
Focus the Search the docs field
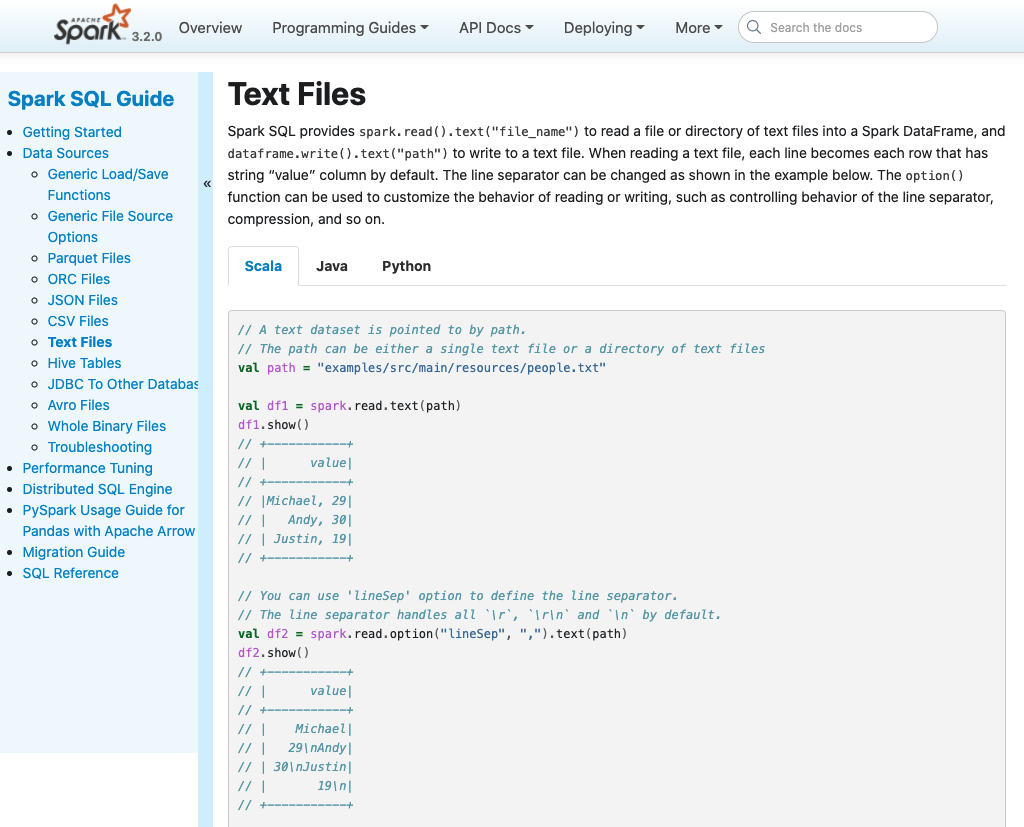(x=838, y=27)
